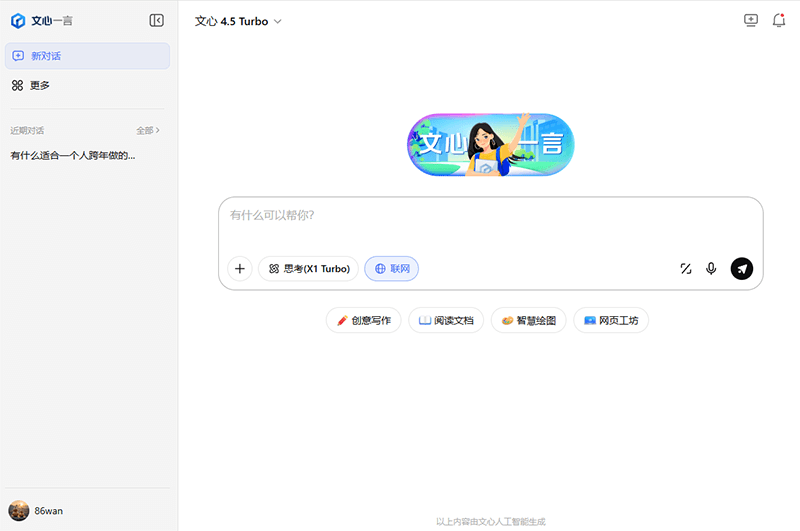Toggle 联网 web search mode
Viewport: 800px width, 531px height.
point(391,268)
